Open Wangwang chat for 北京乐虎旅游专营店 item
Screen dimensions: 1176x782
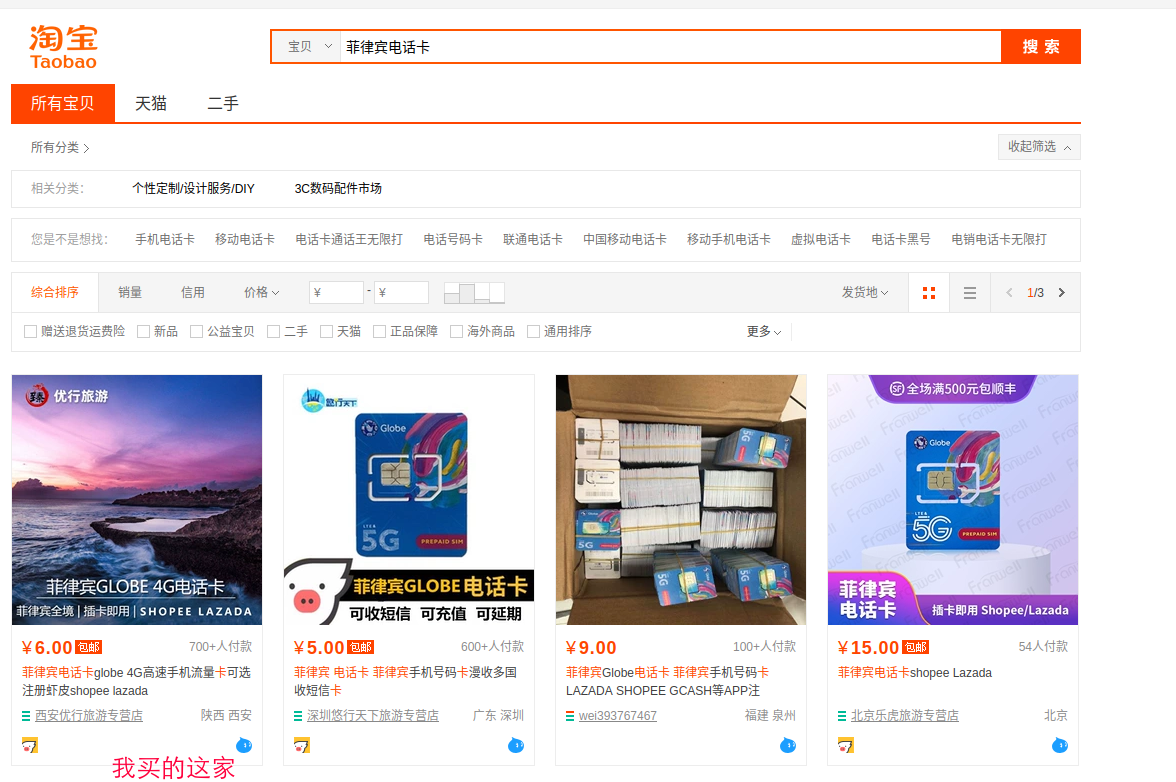click(1060, 745)
